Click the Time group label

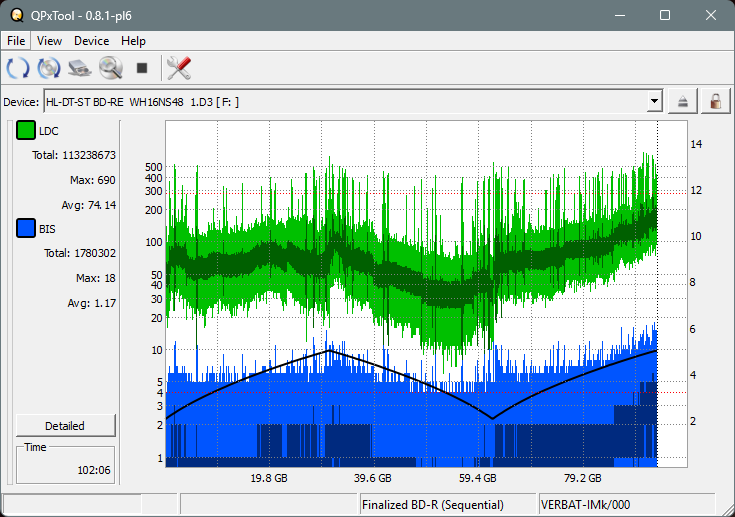click(35, 447)
